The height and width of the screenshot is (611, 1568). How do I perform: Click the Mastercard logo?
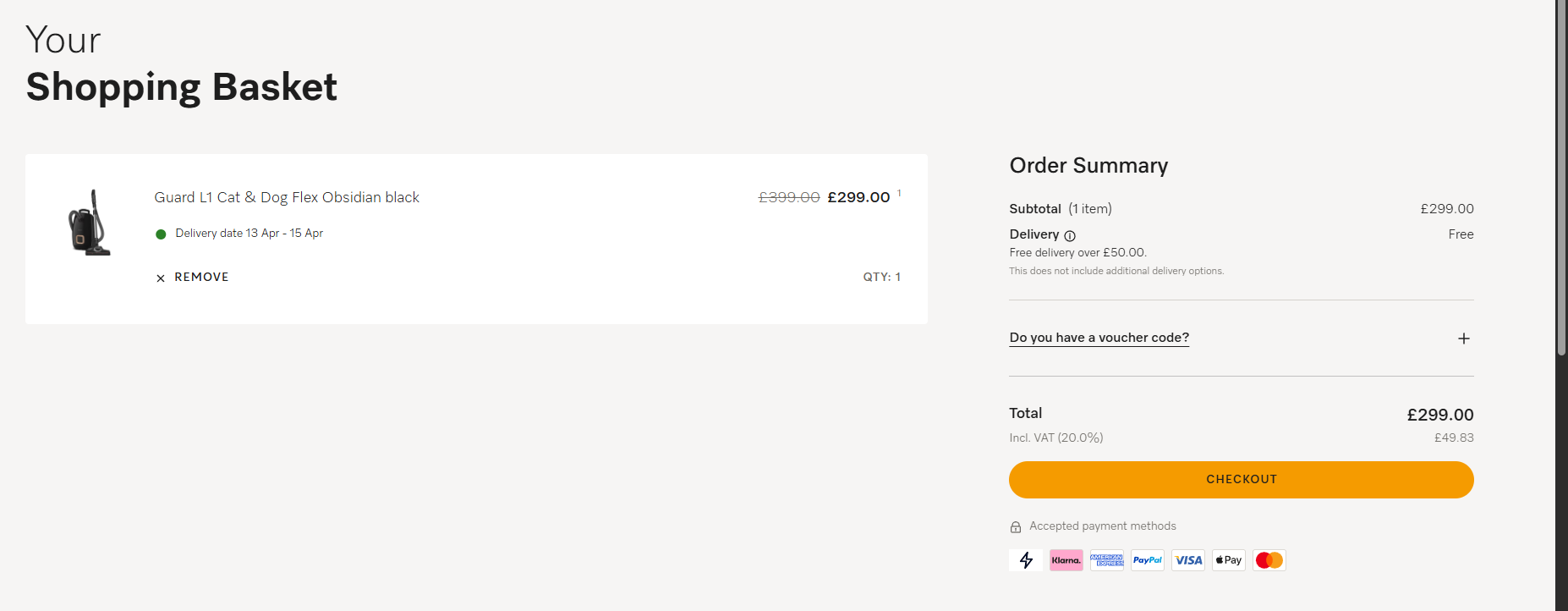pyautogui.click(x=1269, y=560)
